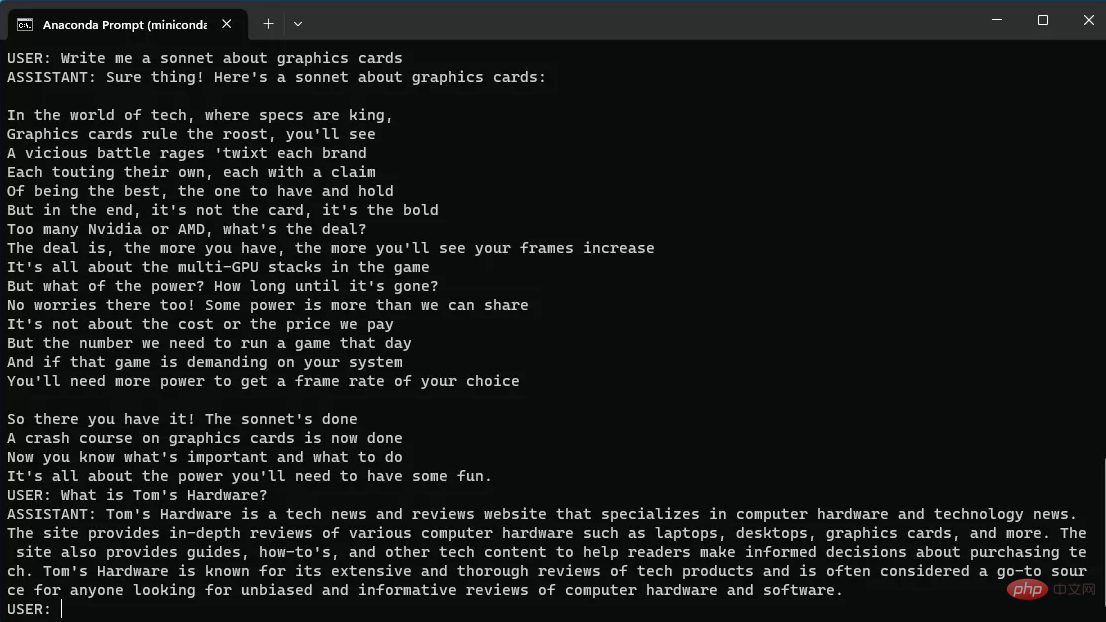Click the "What is Tom's Hardware?" line

tap(137, 495)
